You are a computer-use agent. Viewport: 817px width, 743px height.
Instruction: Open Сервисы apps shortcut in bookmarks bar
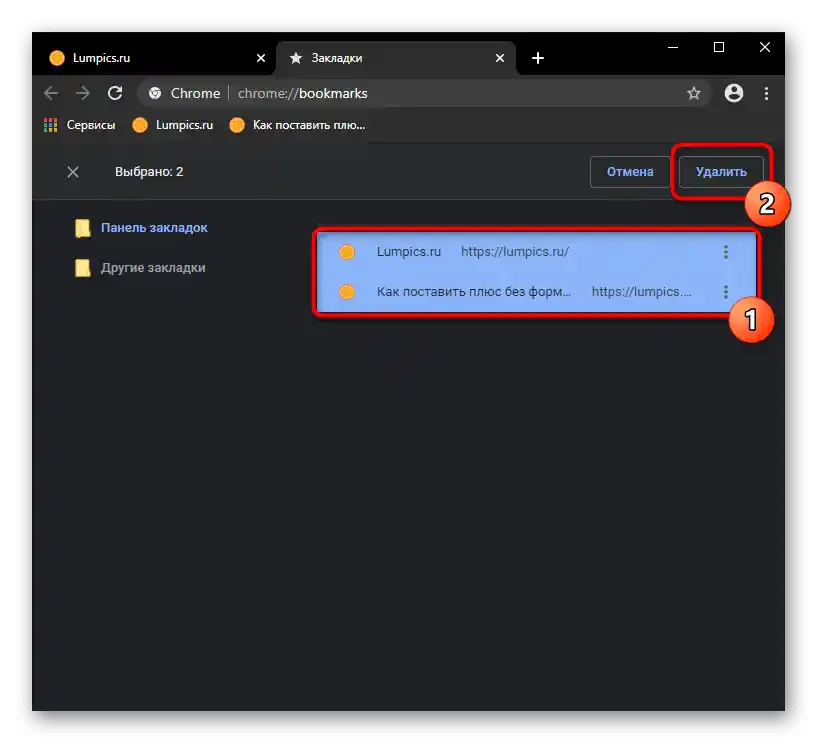[79, 125]
